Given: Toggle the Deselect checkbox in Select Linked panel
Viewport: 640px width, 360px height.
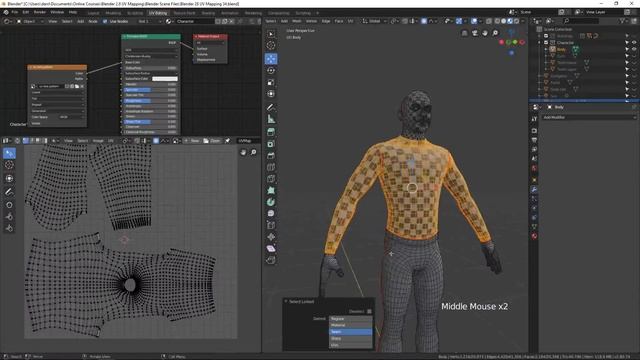Looking at the screenshot, I should [369, 311].
